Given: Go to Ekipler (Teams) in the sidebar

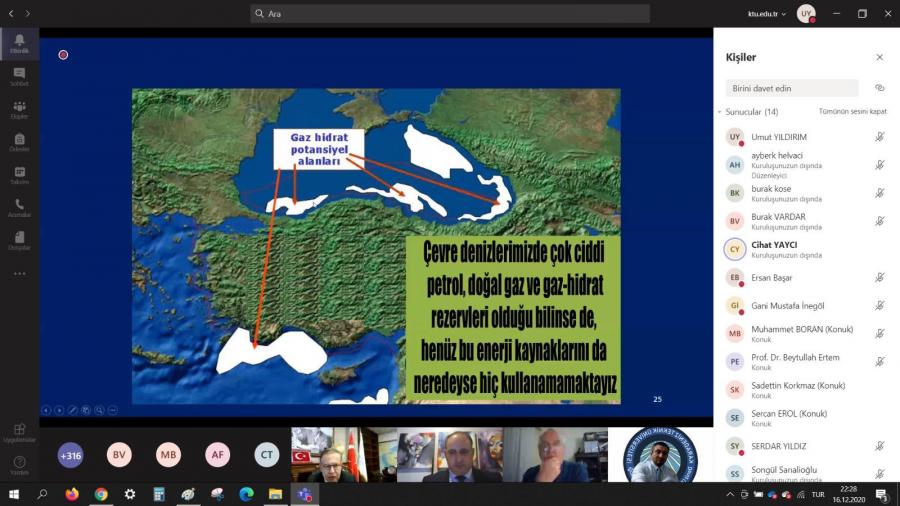Looking at the screenshot, I should point(19,109).
